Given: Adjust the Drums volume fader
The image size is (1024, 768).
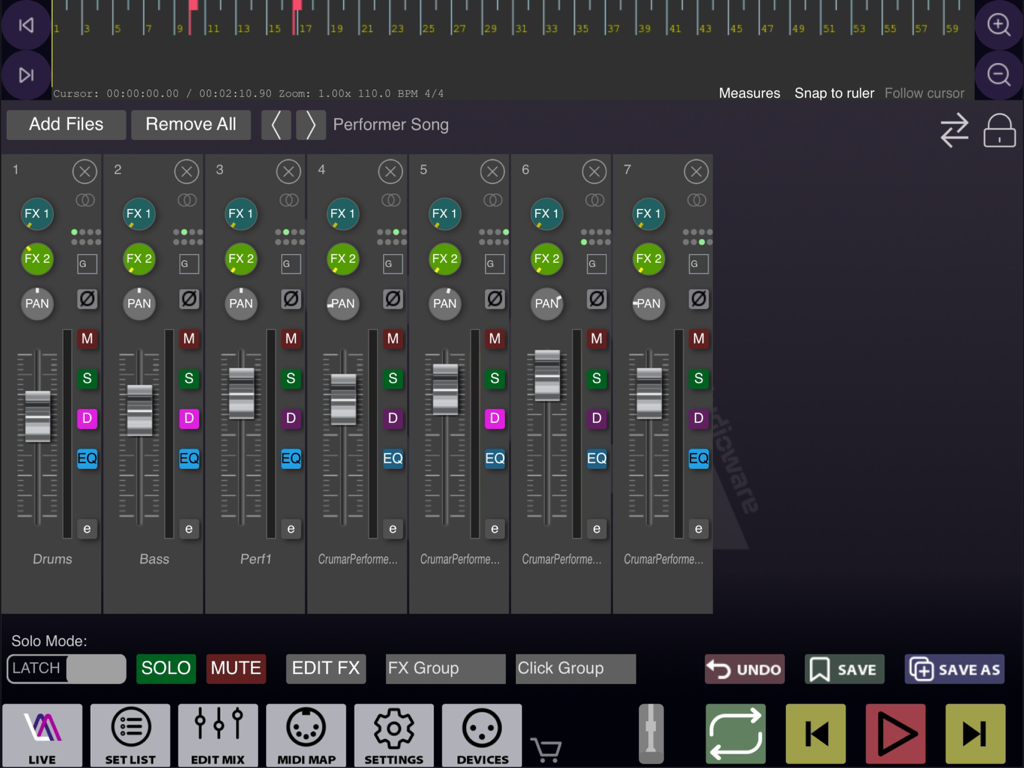Looking at the screenshot, I should coord(38,413).
